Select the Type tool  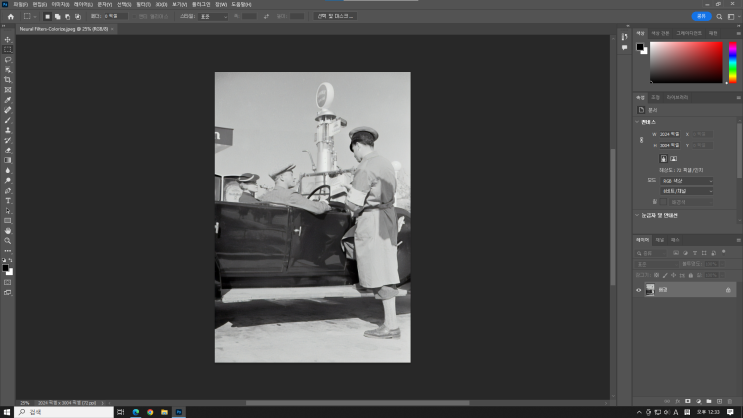tap(8, 200)
